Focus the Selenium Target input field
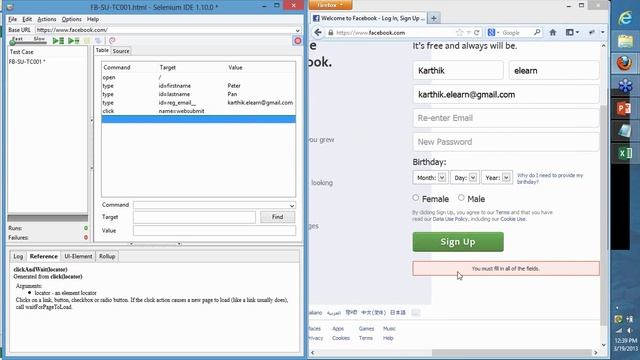The width and height of the screenshot is (640, 360). [194, 217]
